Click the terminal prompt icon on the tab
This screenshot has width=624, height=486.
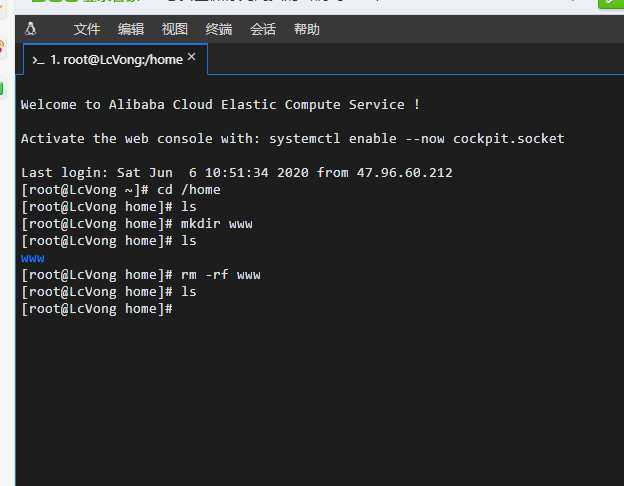pos(38,61)
